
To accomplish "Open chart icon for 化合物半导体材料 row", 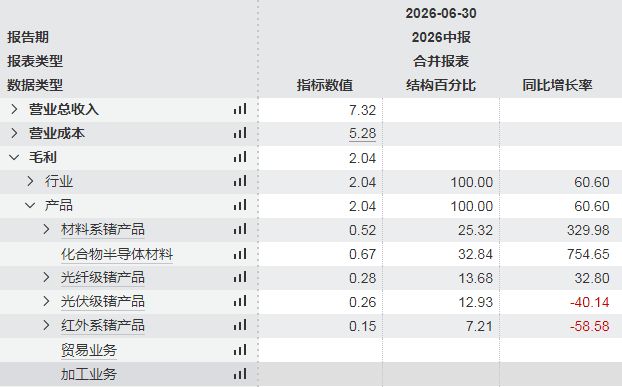I will (x=240, y=254).
